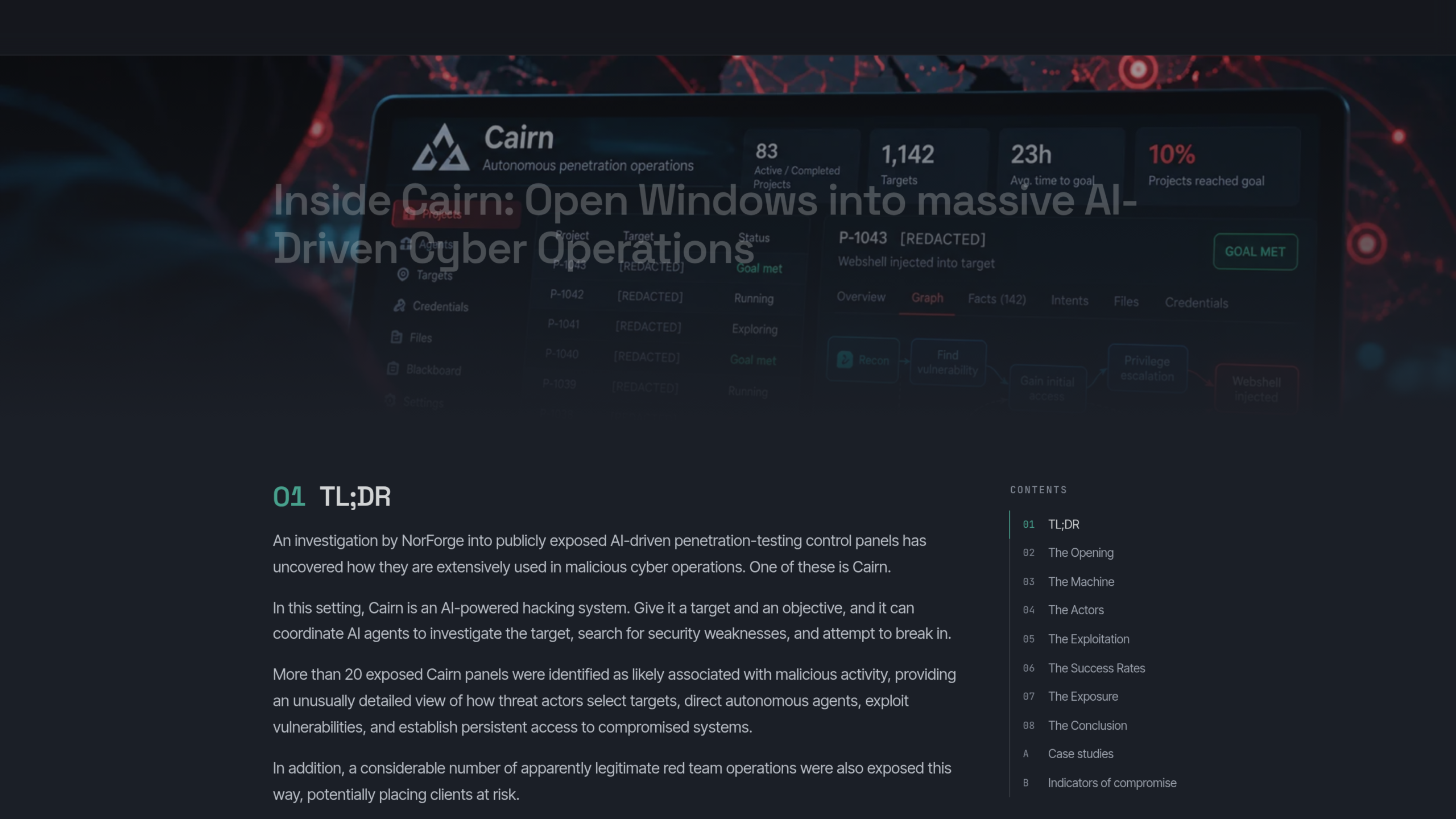Open The Exploitation contents entry
Viewport: 1456px width, 819px height.
1076,639
